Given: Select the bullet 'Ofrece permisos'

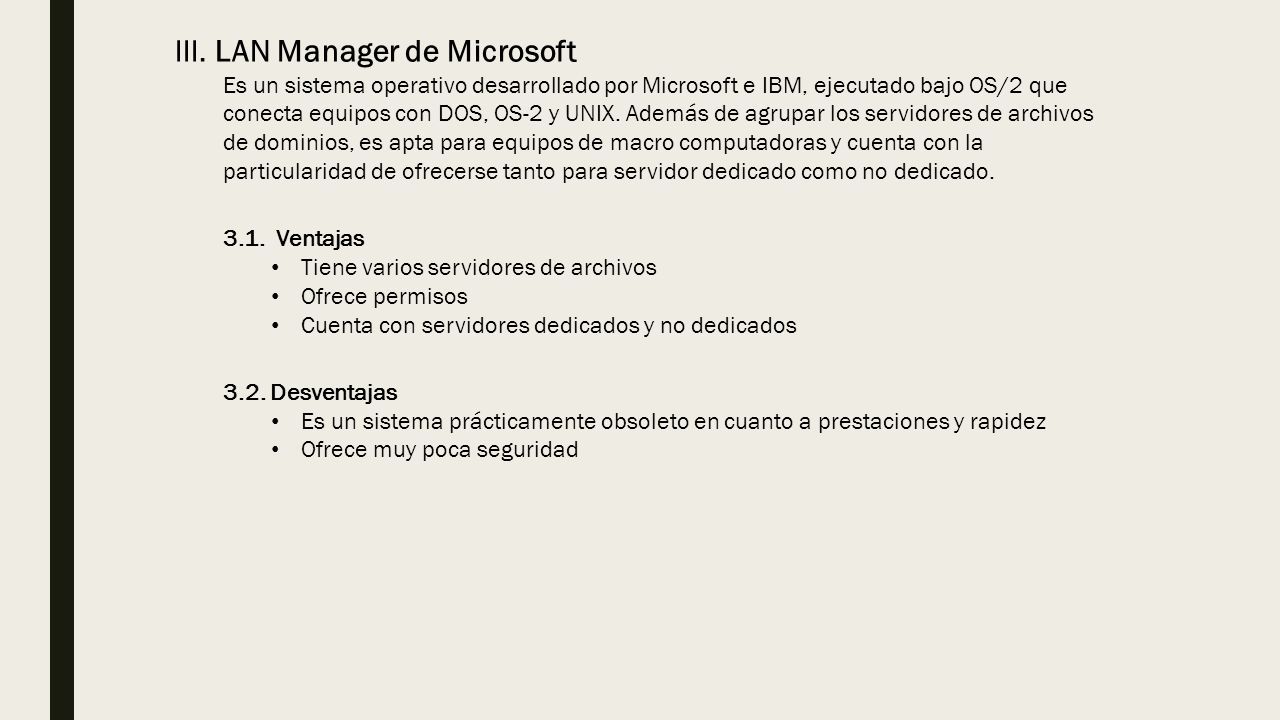Looking at the screenshot, I should [x=384, y=297].
